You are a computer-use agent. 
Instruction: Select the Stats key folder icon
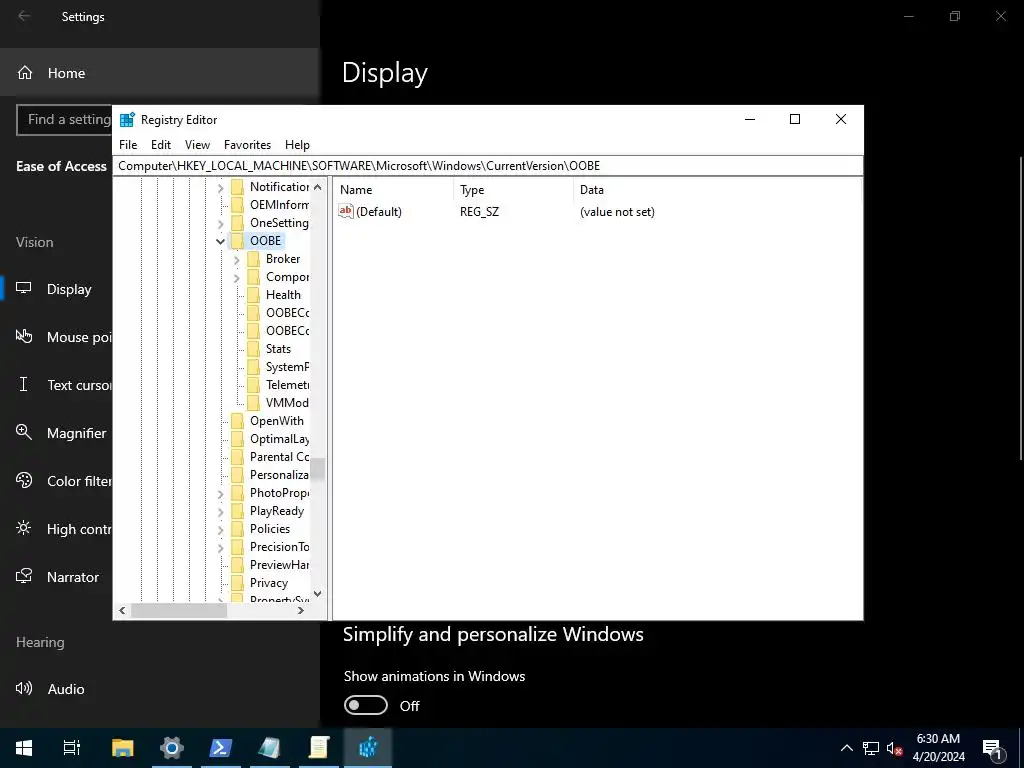pyautogui.click(x=253, y=349)
